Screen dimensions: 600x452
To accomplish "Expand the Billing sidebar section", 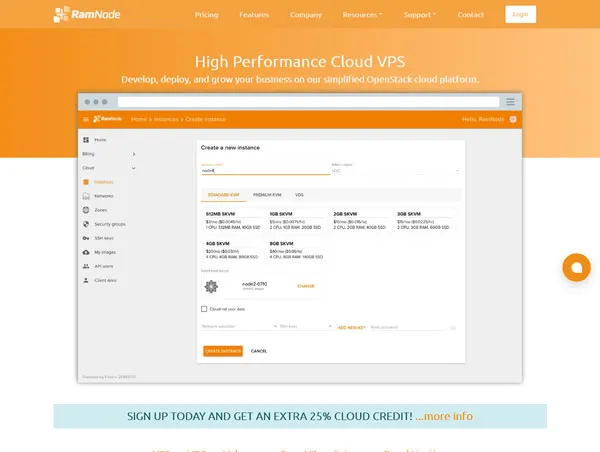I will (109, 154).
